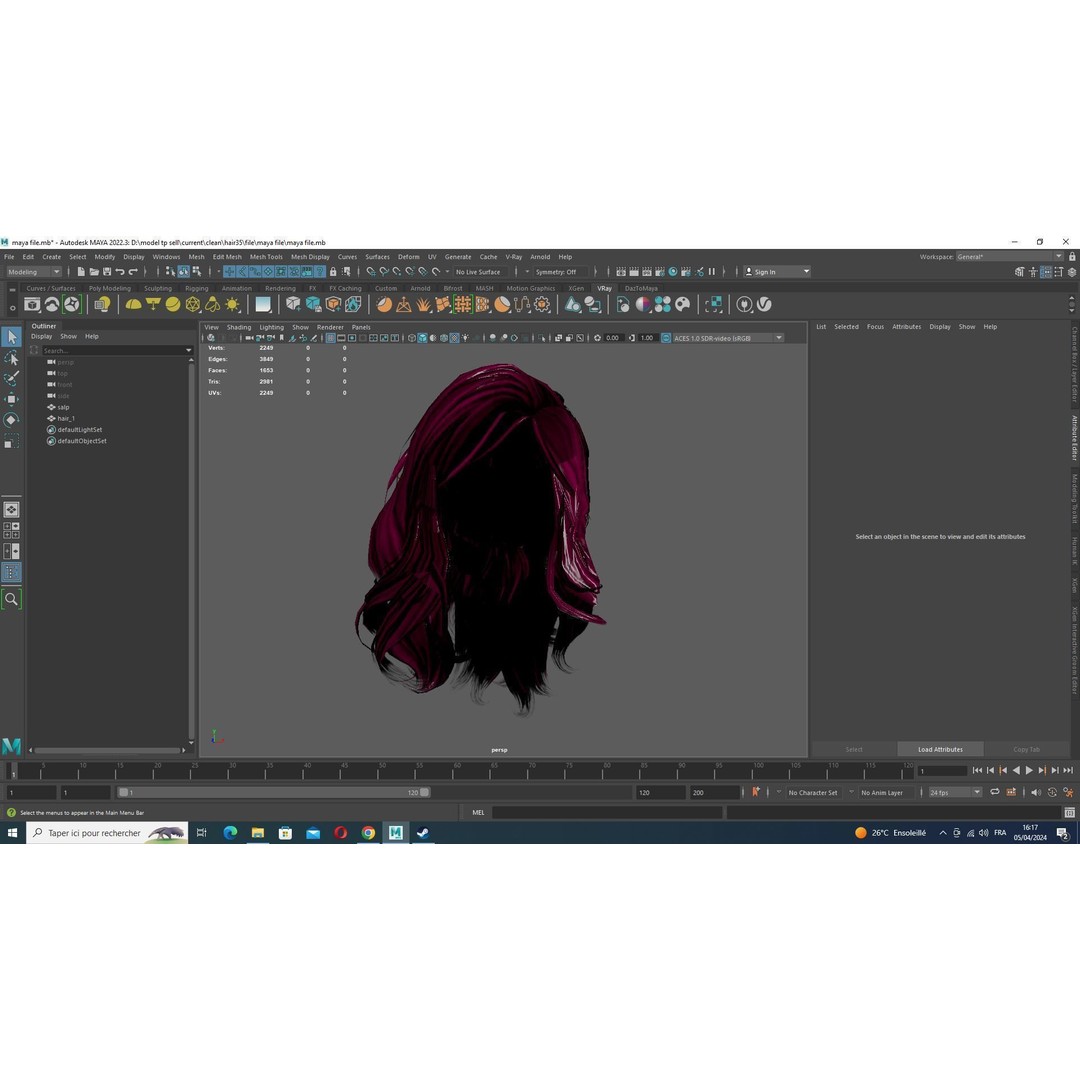1080x1080 pixels.
Task: Click the set key bookmark icon
Action: (756, 792)
